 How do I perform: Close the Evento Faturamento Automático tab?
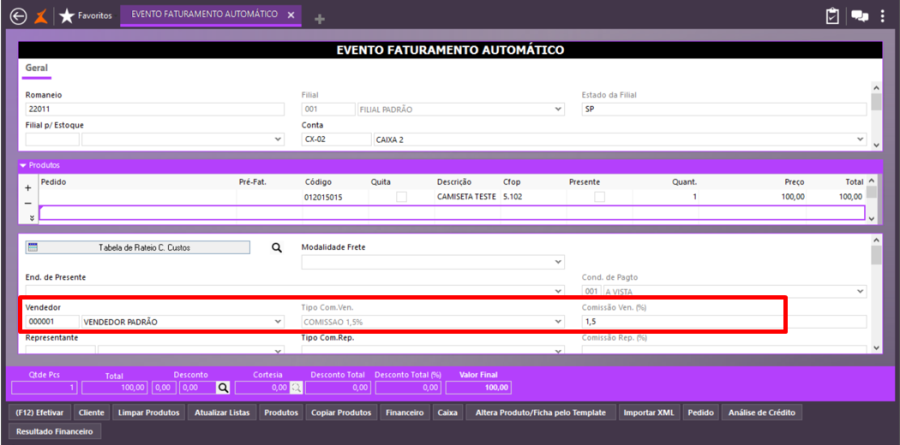point(291,15)
